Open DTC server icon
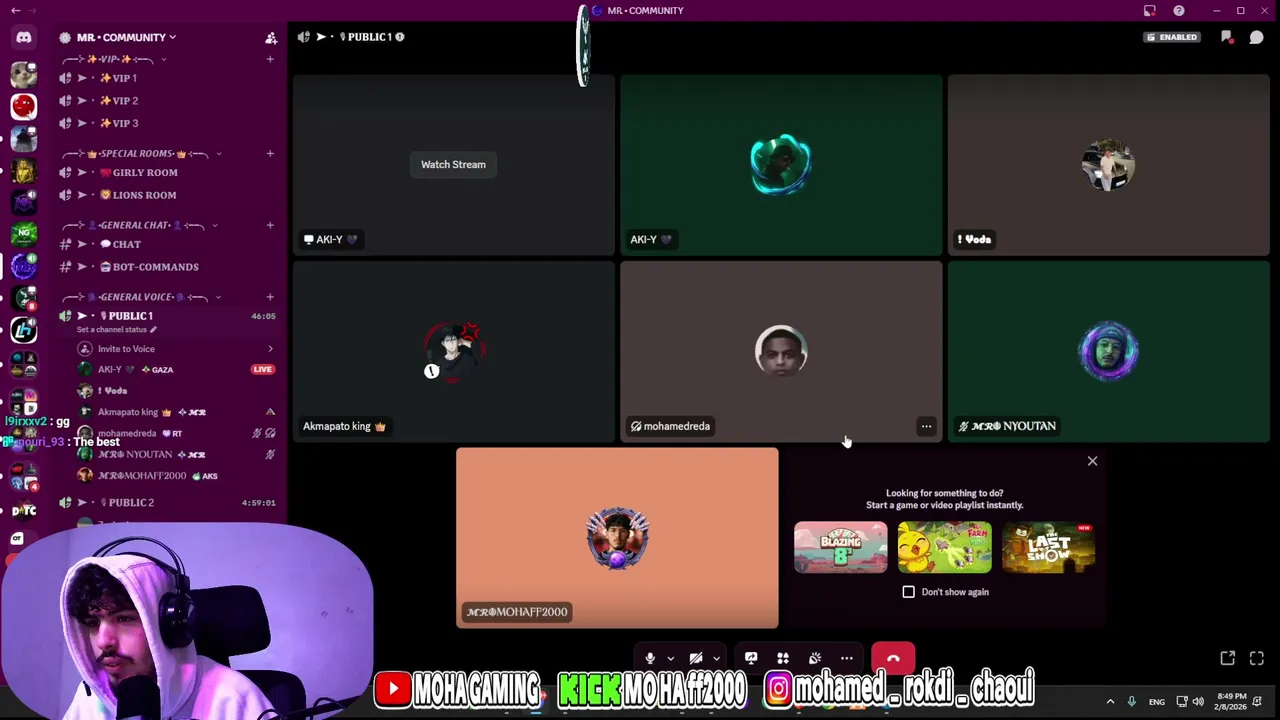Viewport: 1280px width, 720px height. [x=24, y=510]
